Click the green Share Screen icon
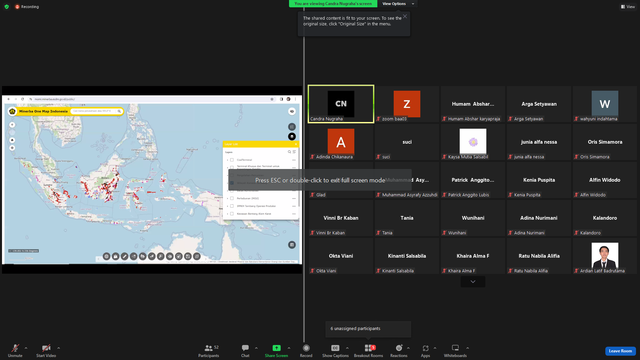The height and width of the screenshot is (360, 640). pos(276,348)
